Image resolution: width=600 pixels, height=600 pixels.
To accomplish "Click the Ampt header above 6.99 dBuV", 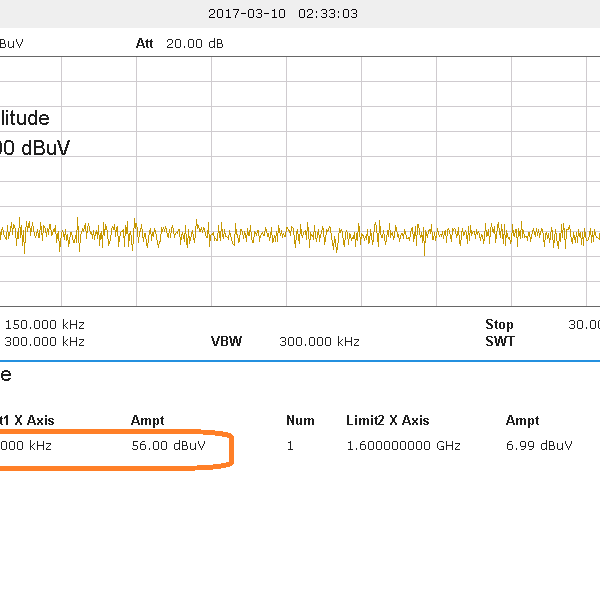I will click(x=522, y=421).
